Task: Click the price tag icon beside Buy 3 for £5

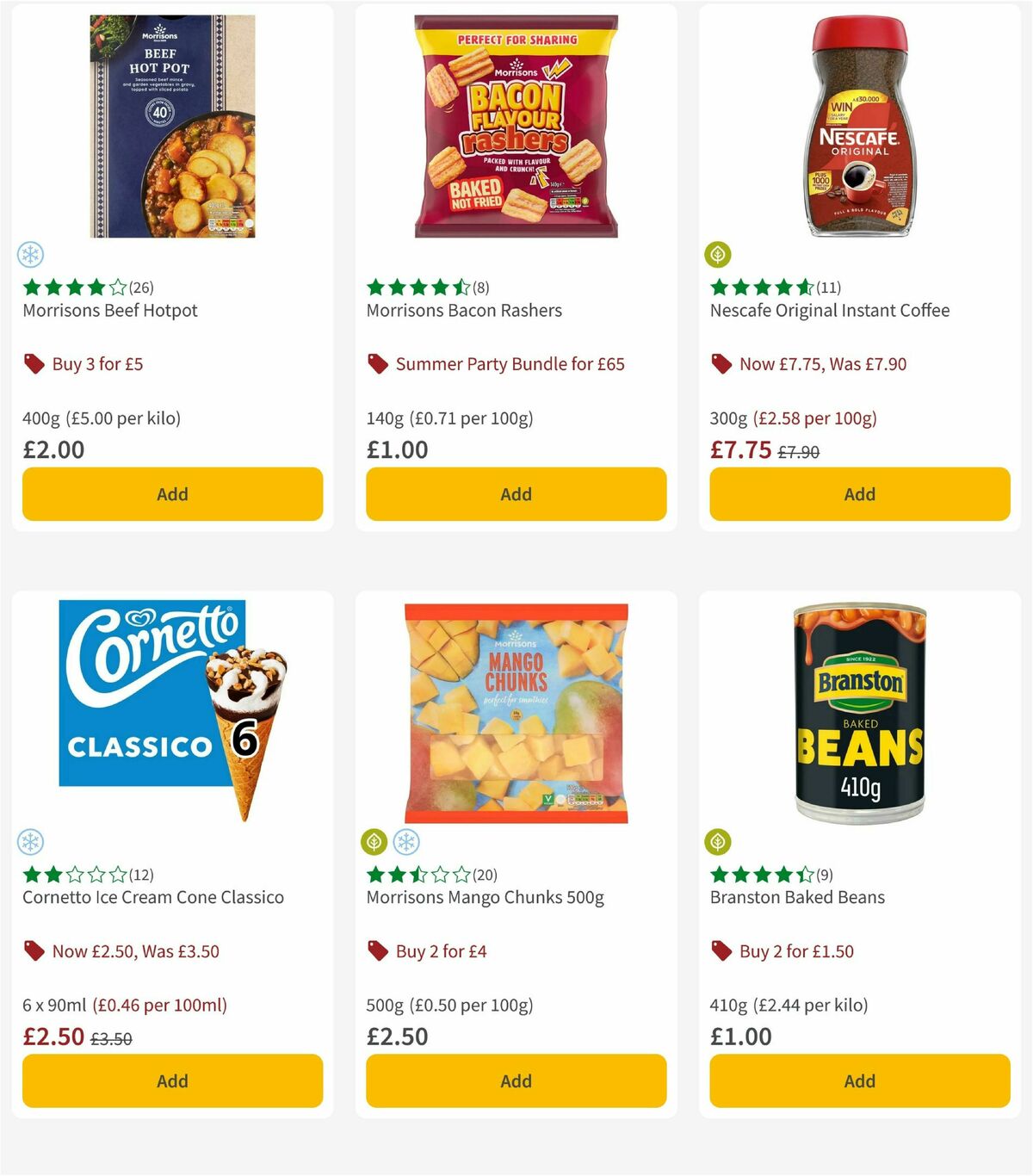Action: click(34, 363)
